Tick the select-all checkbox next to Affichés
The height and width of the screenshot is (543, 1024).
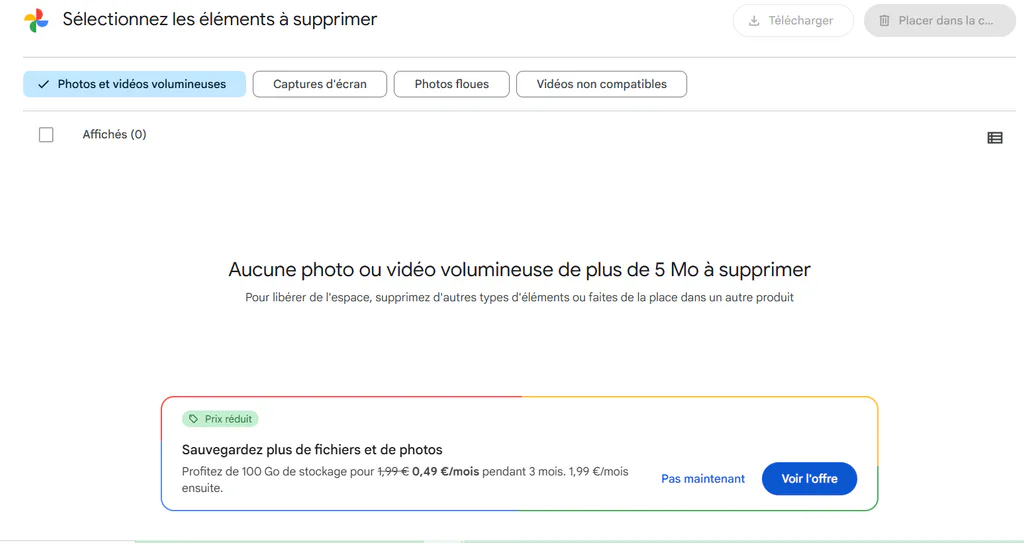[46, 135]
